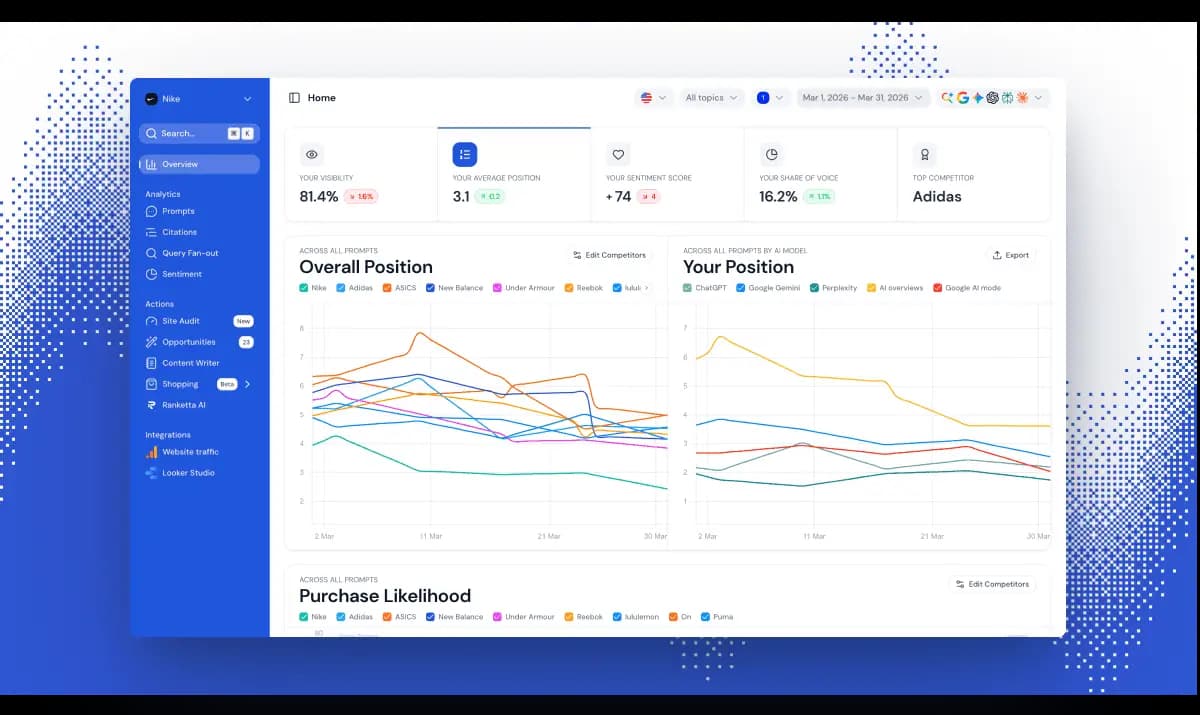Select the Your Share of Voice card
This screenshot has width=1200, height=715.
click(x=820, y=174)
